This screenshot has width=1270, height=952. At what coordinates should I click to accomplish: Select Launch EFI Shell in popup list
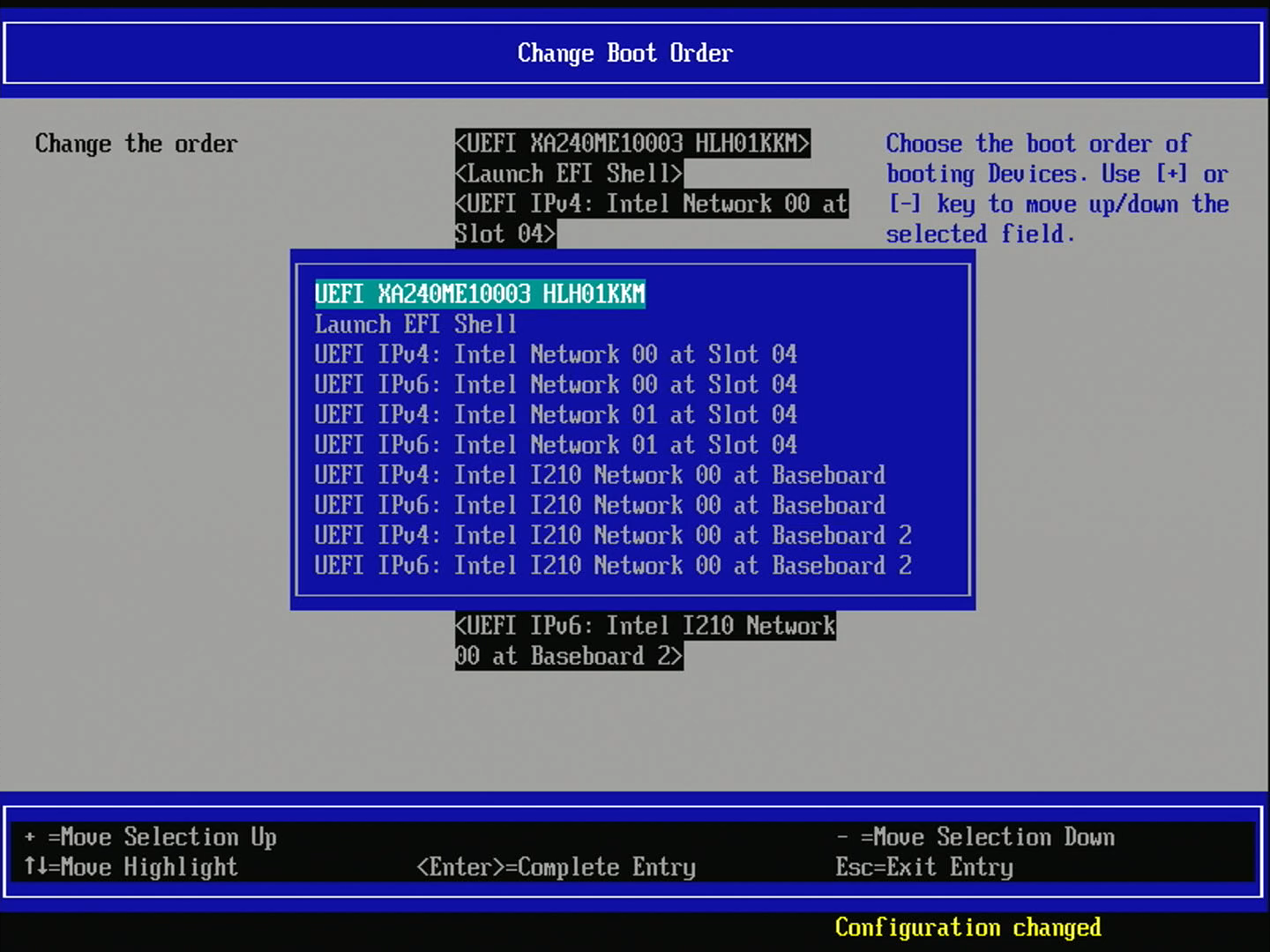tap(415, 324)
